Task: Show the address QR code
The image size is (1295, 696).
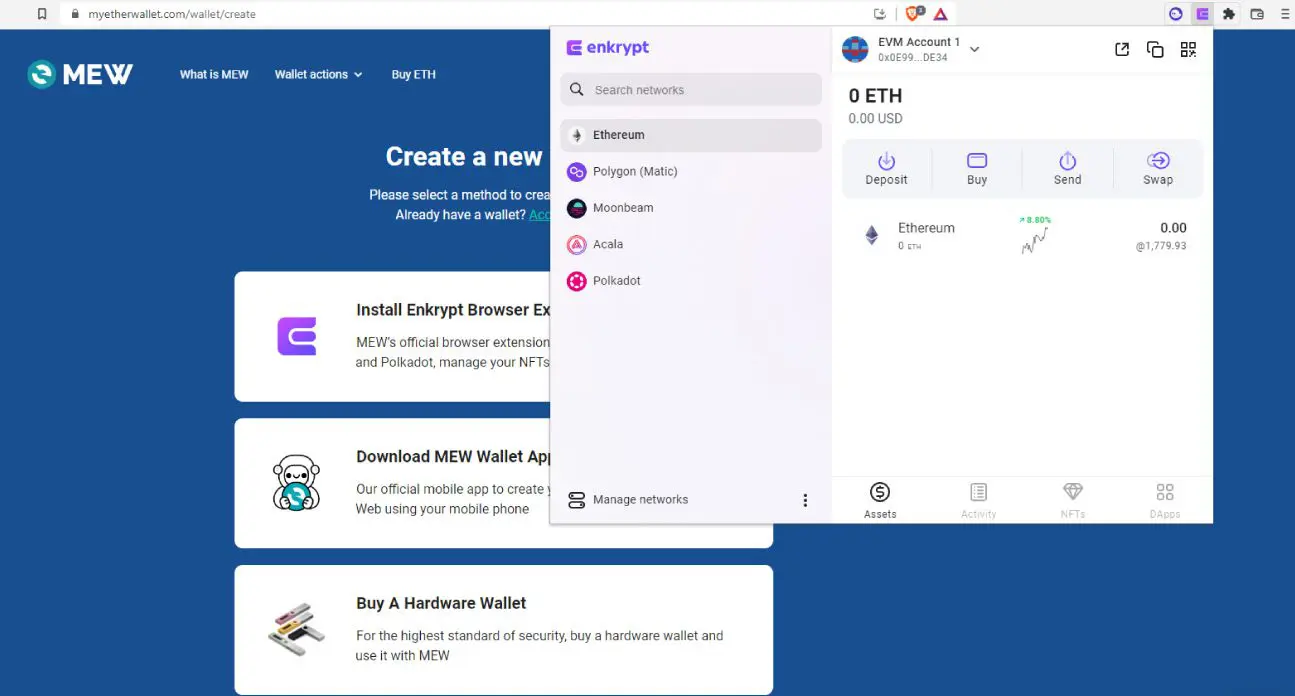Action: click(x=1188, y=49)
